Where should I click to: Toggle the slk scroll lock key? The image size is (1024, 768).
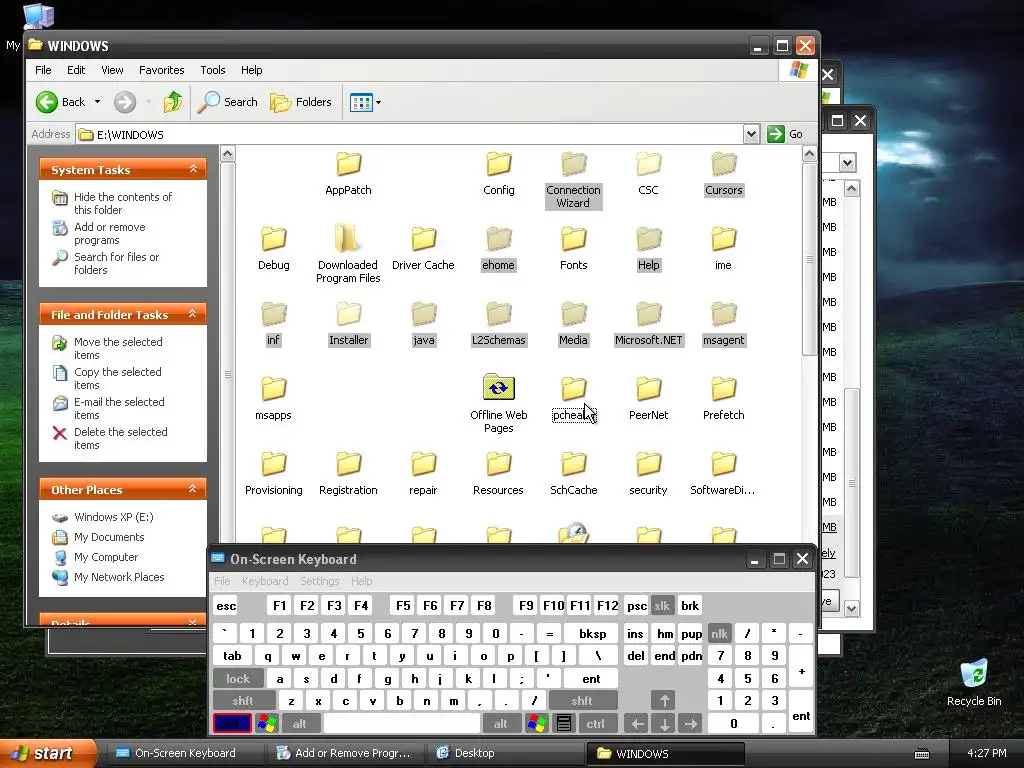click(x=662, y=605)
